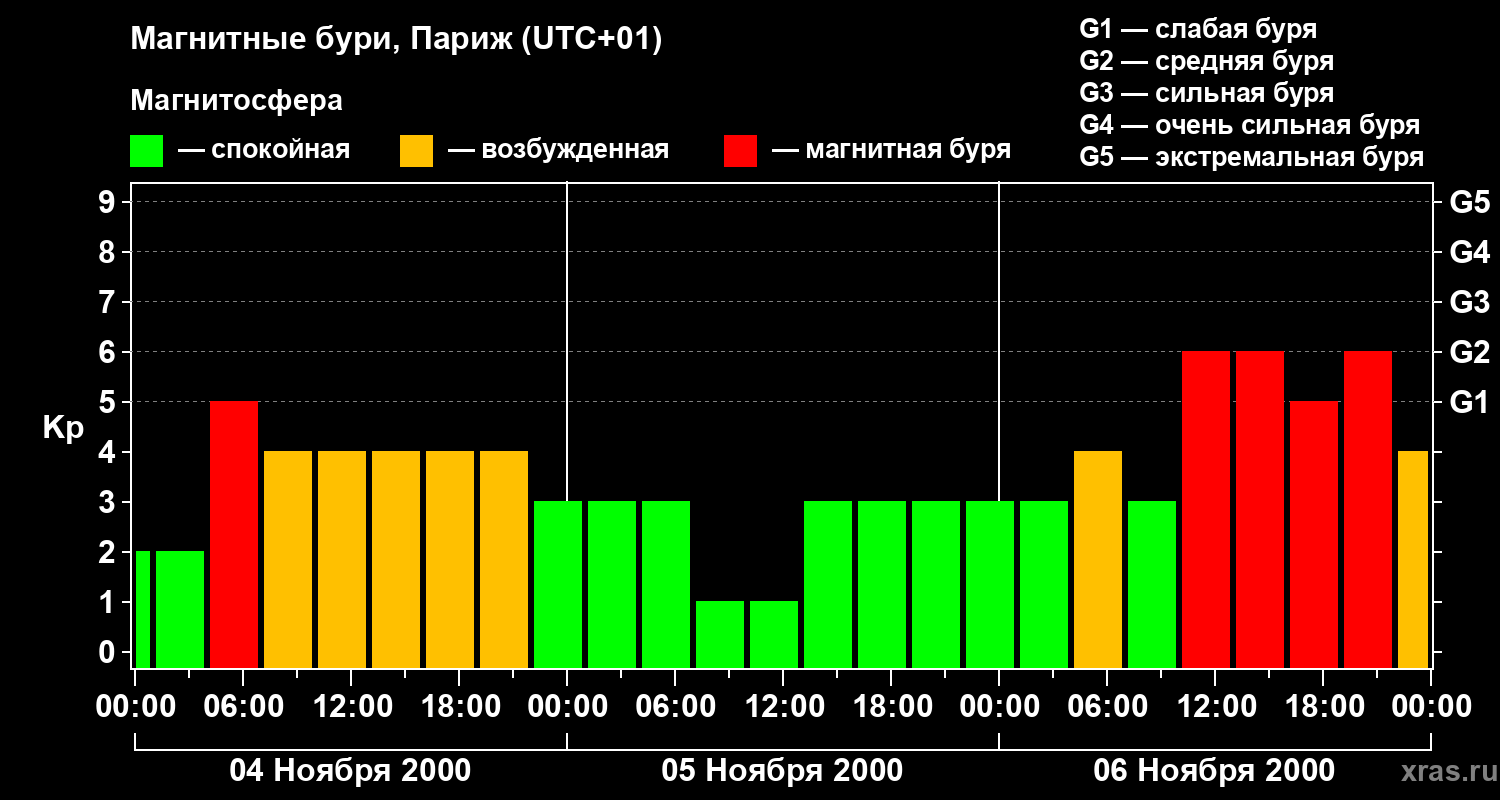Click the first orange Kp 4 bar on 04 Ноября
Viewport: 1500px width, 800px height.
(288, 559)
